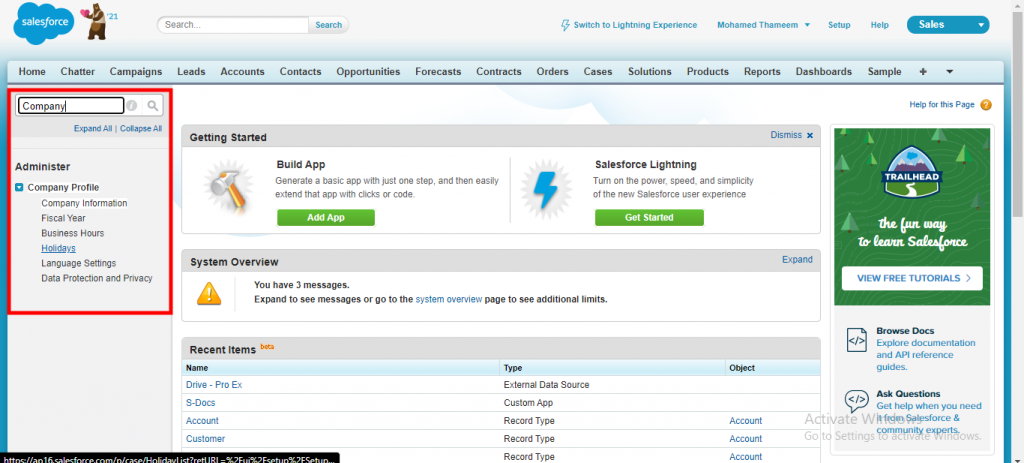Open the Chatter tab
This screenshot has width=1024, height=463.
pos(78,72)
